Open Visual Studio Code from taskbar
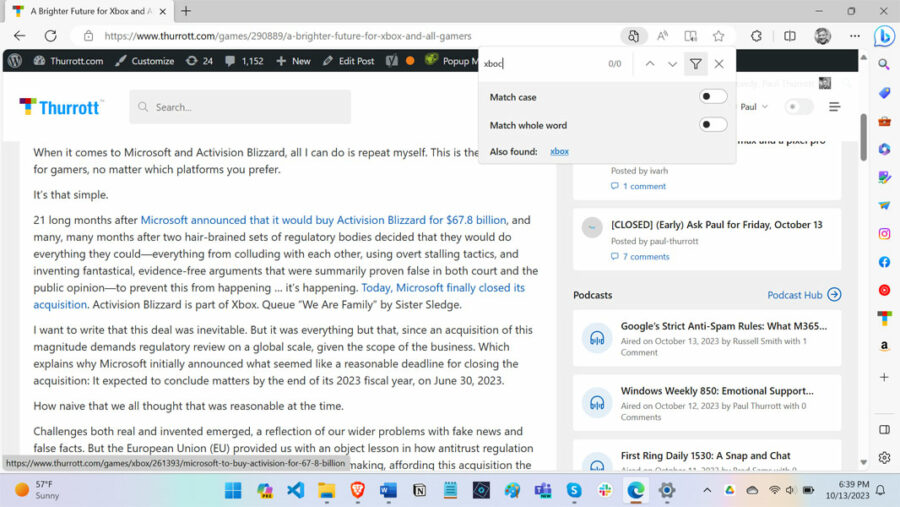 pyautogui.click(x=296, y=490)
